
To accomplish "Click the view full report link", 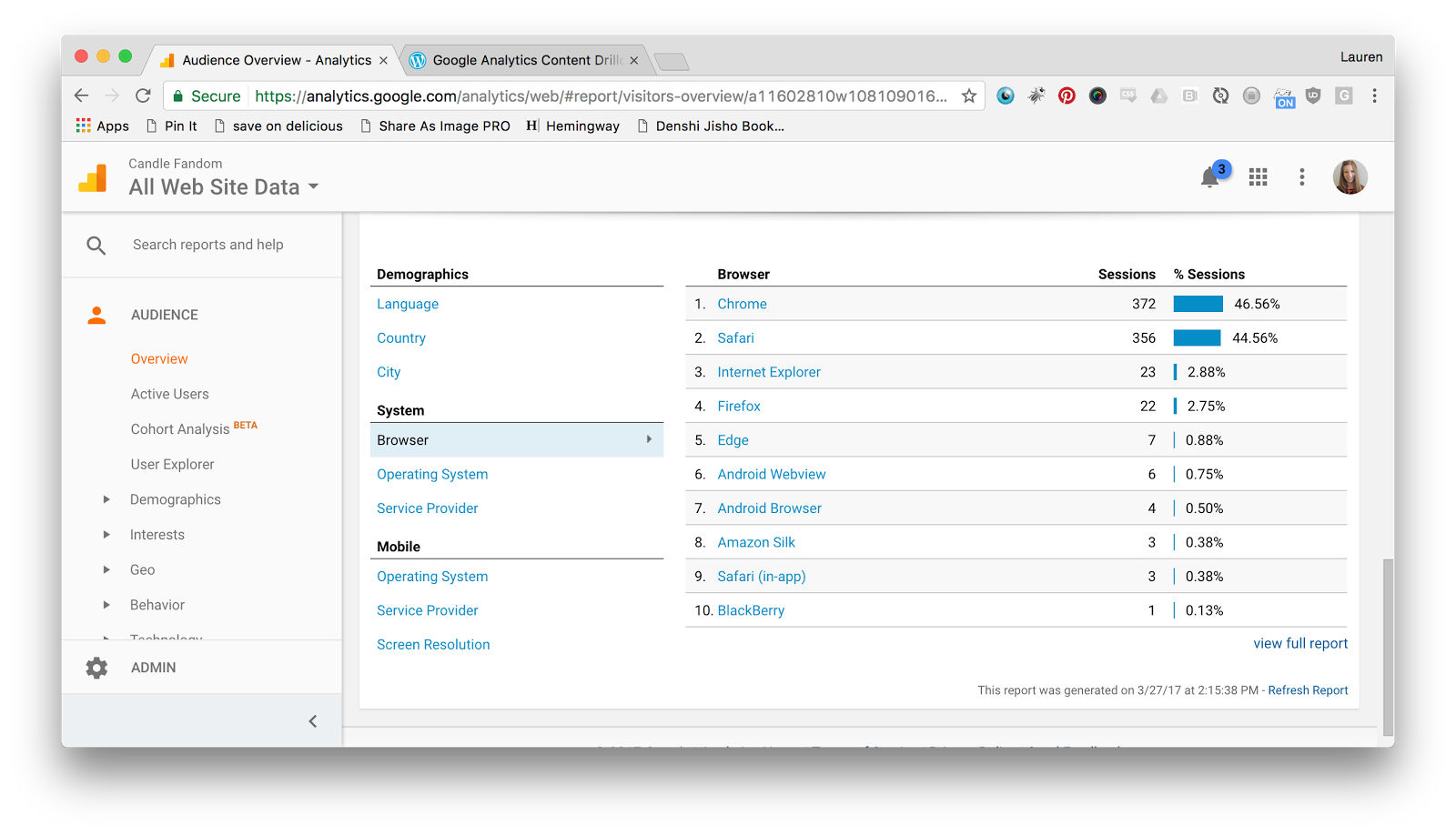I will pyautogui.click(x=1299, y=643).
